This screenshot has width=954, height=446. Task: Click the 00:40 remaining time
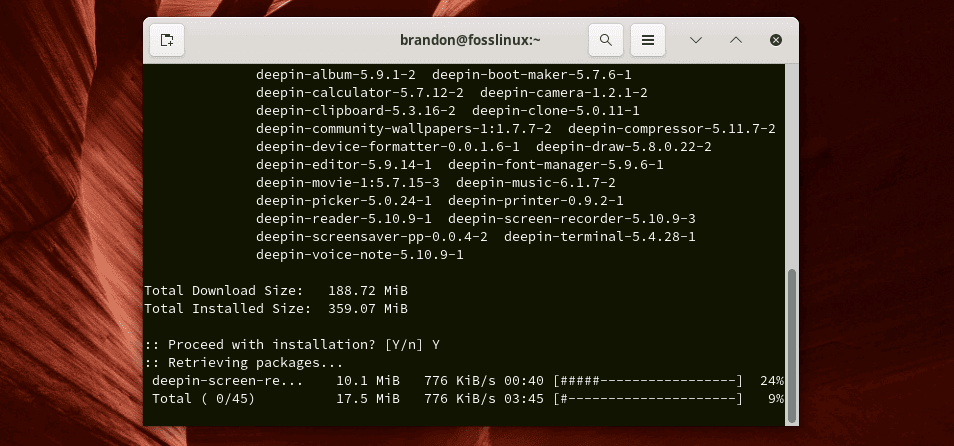click(523, 381)
